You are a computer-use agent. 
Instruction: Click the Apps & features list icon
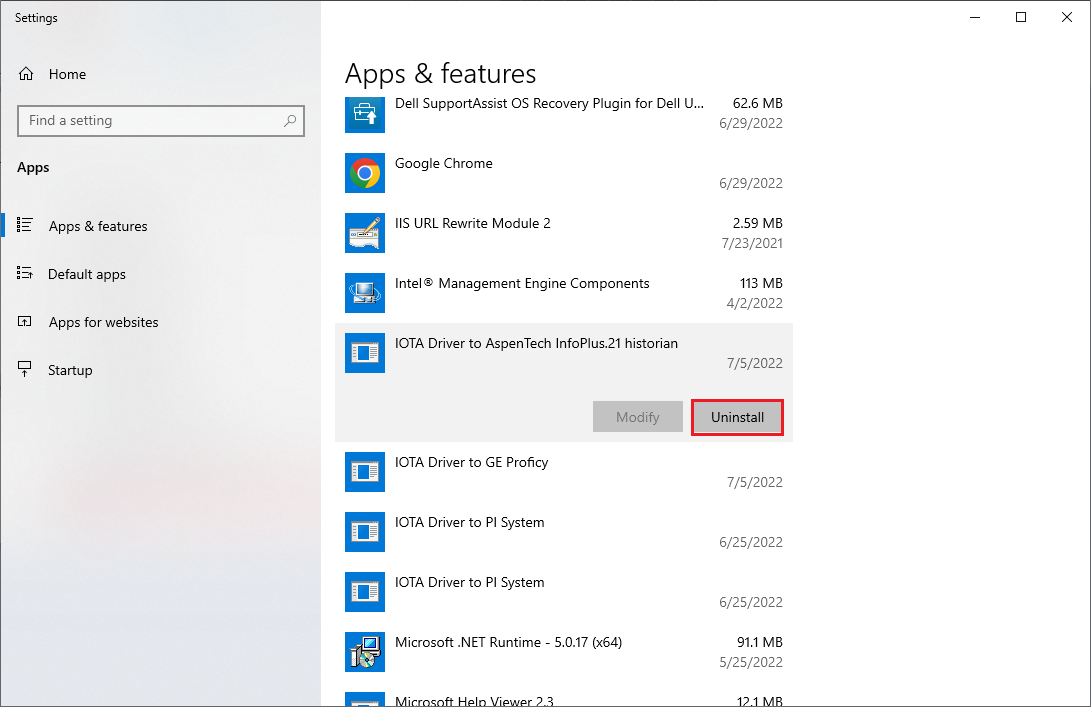pos(25,225)
